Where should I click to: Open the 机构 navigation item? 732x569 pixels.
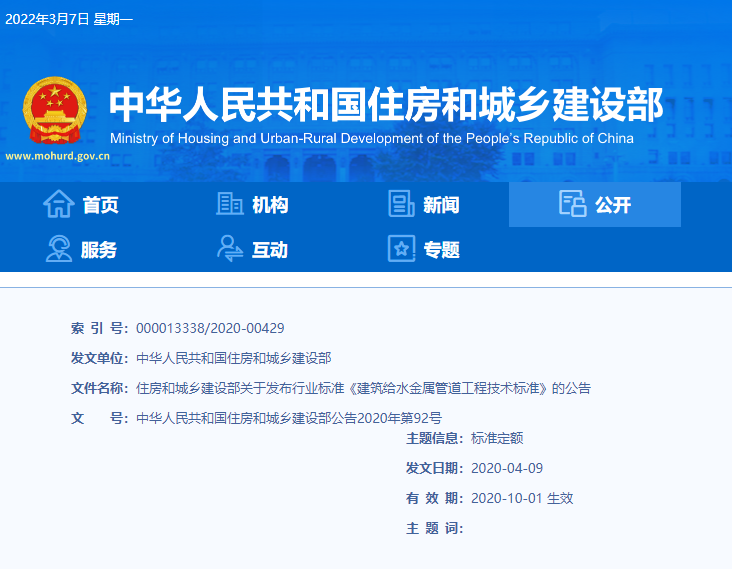click(270, 205)
